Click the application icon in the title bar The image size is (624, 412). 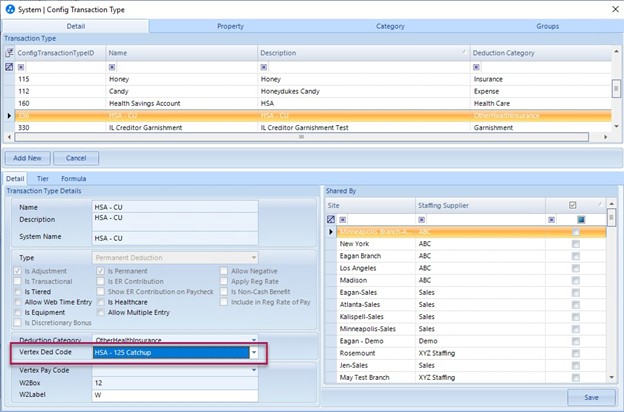click(x=10, y=9)
